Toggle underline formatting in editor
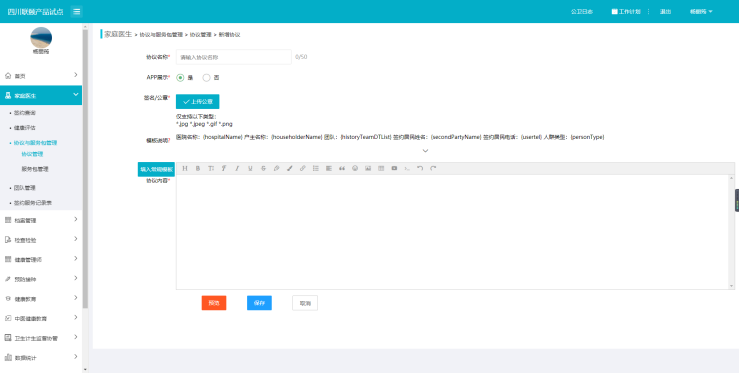Viewport: 740px width, 374px height. point(250,169)
